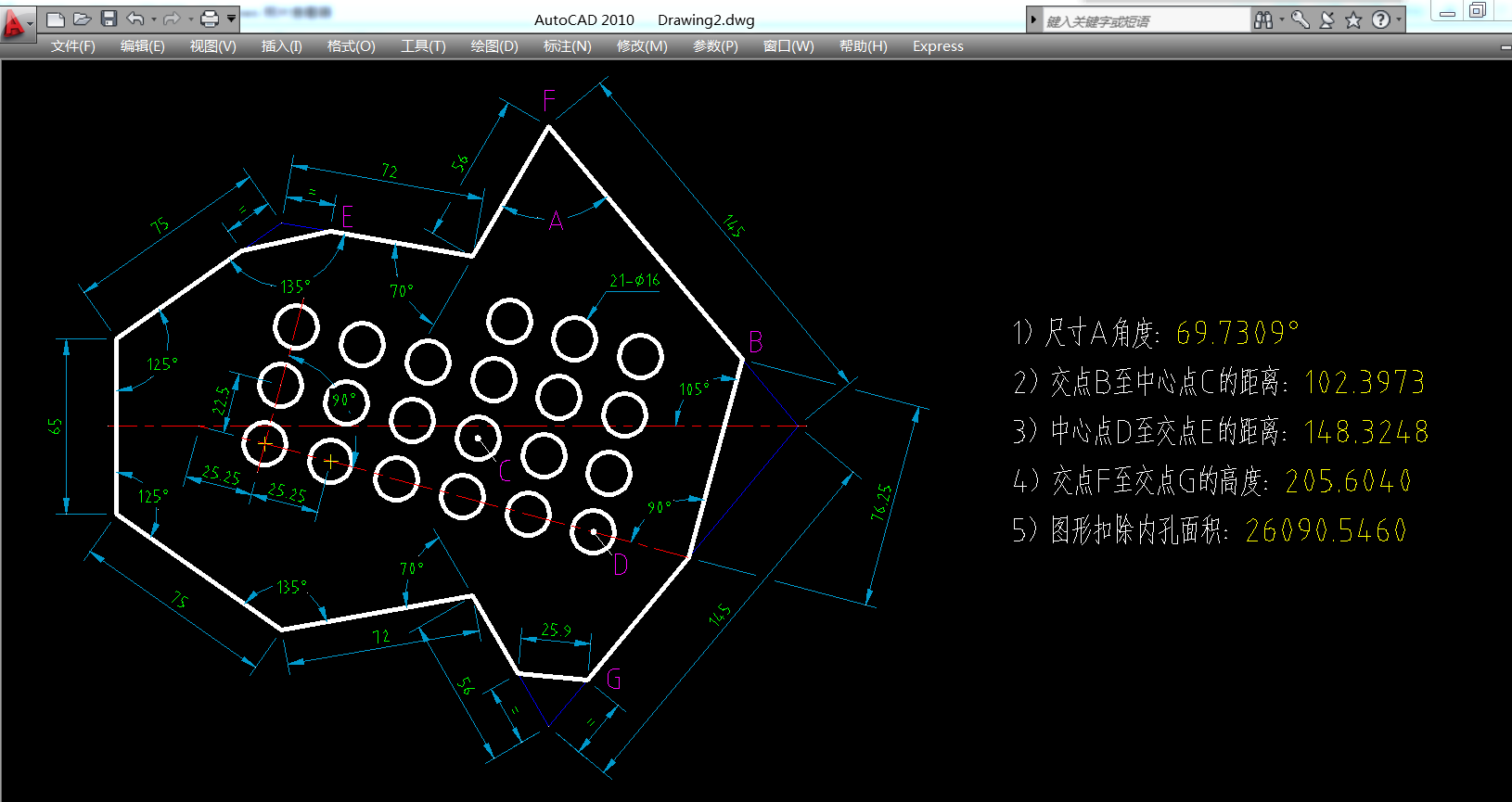Select the magenta point label A
1512x802 pixels.
click(556, 221)
